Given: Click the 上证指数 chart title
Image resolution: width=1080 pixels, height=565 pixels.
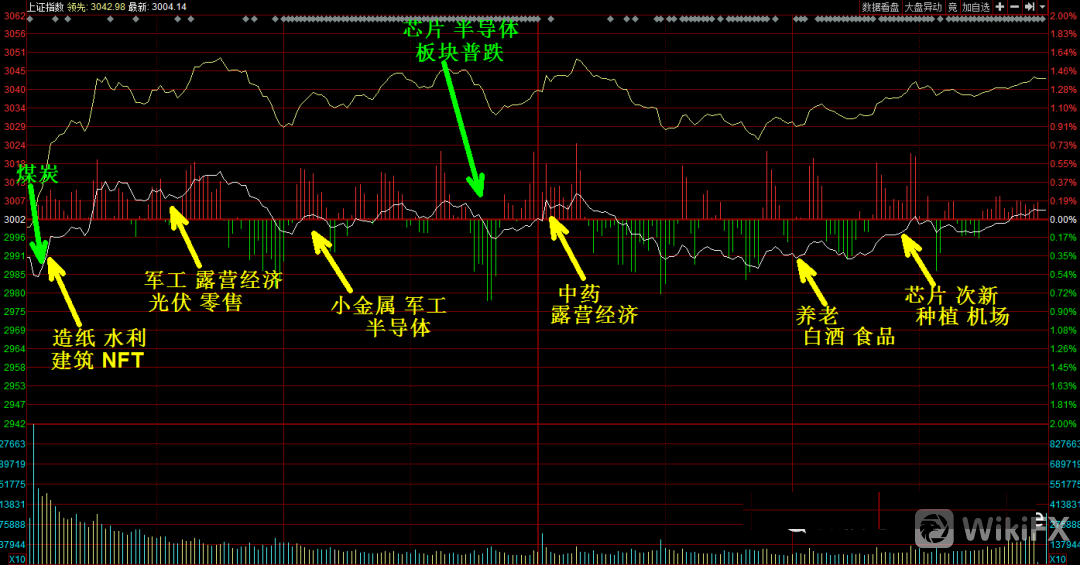Looking at the screenshot, I should pos(45,7).
